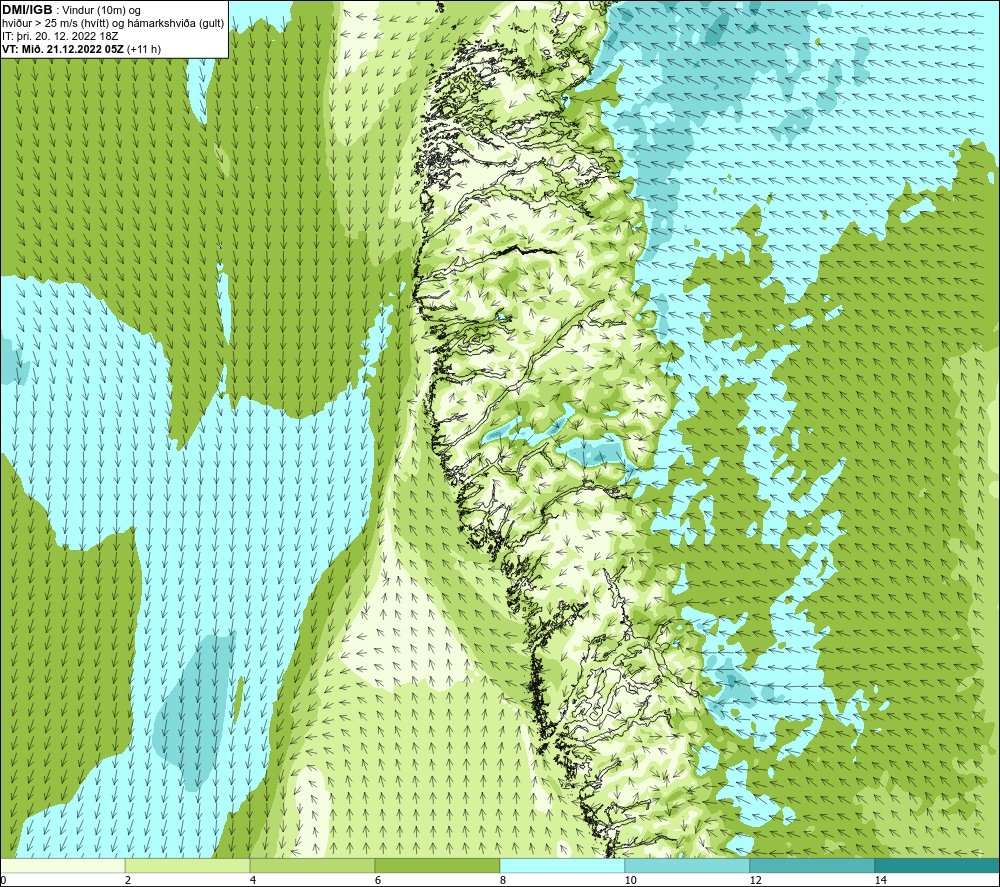The height and width of the screenshot is (887, 1000).
Task: Click the 10–12 m/s turquoise legend swatch
Action: coord(687,865)
